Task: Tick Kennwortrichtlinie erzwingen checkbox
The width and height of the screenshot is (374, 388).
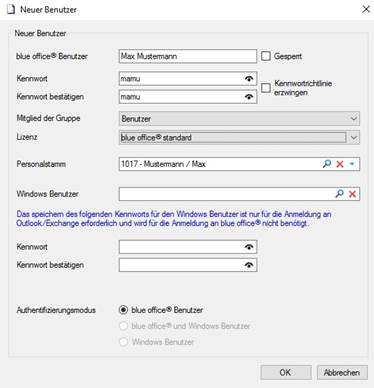Action: (x=266, y=88)
